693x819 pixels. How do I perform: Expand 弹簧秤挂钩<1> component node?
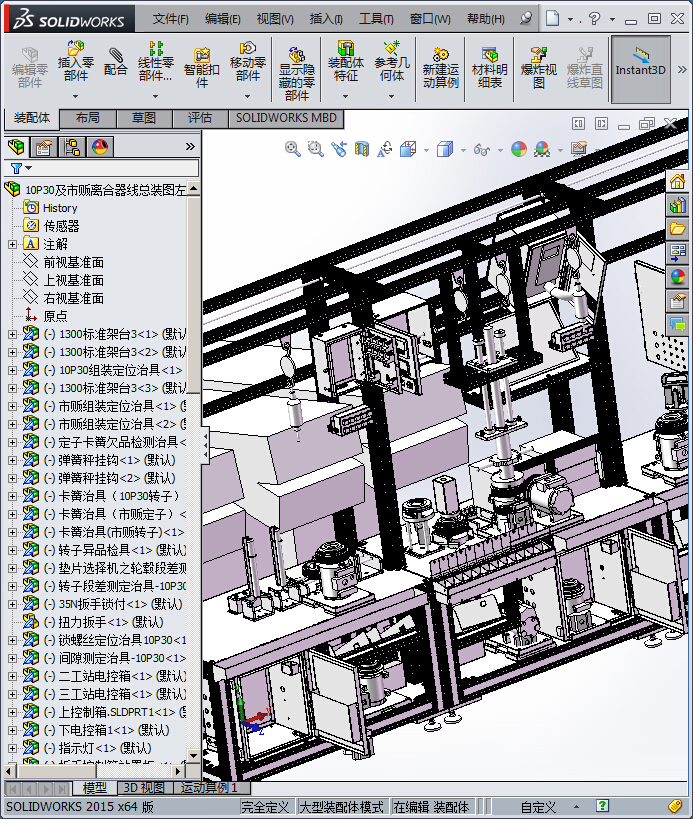click(x=12, y=460)
